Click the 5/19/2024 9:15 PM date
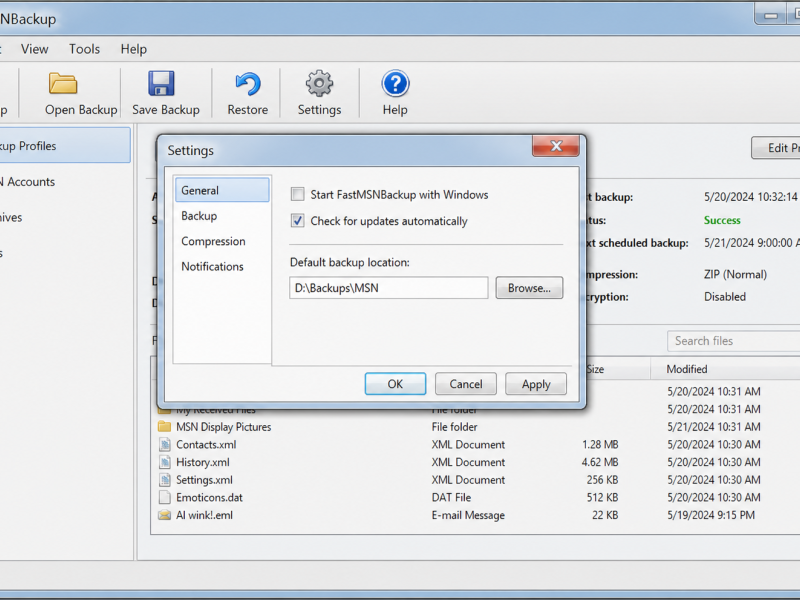 711,515
